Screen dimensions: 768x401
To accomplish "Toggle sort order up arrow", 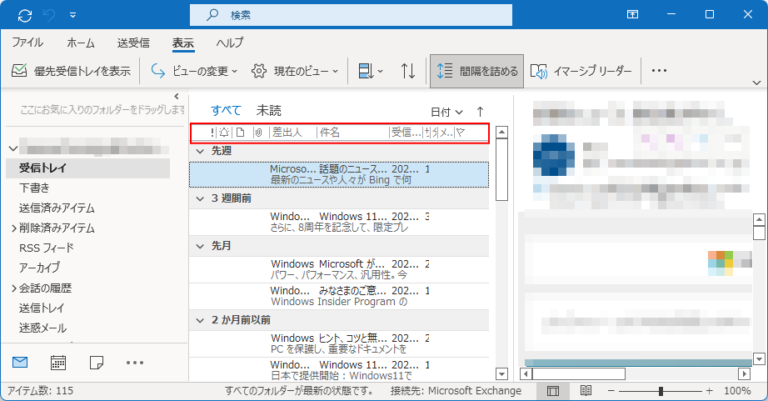I will 480,112.
